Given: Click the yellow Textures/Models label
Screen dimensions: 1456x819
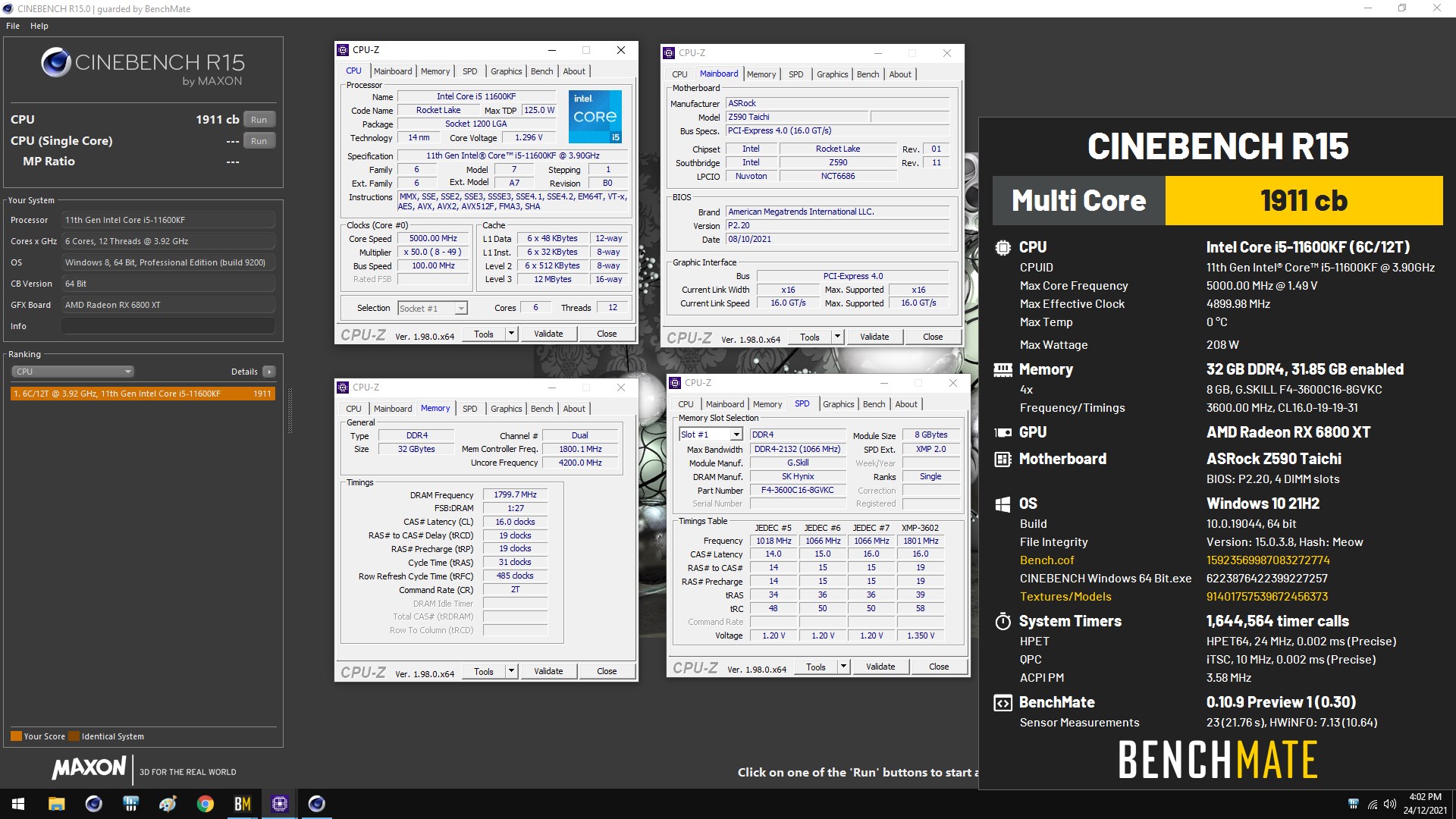Looking at the screenshot, I should coord(1065,597).
